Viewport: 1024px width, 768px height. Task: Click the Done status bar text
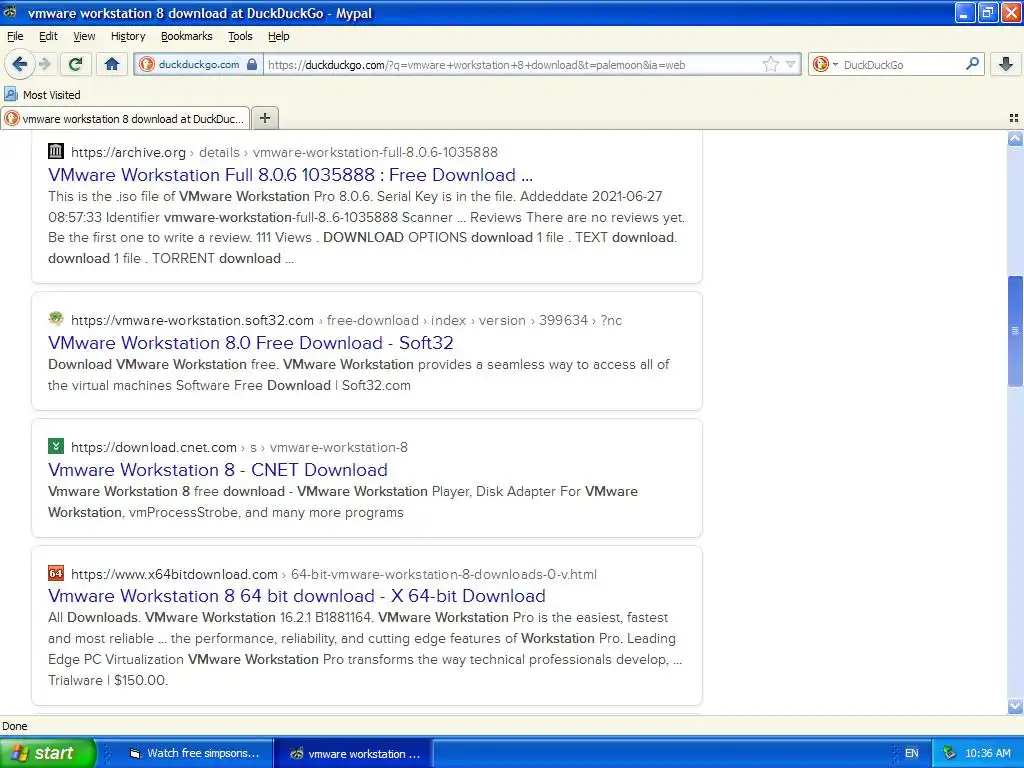(14, 726)
